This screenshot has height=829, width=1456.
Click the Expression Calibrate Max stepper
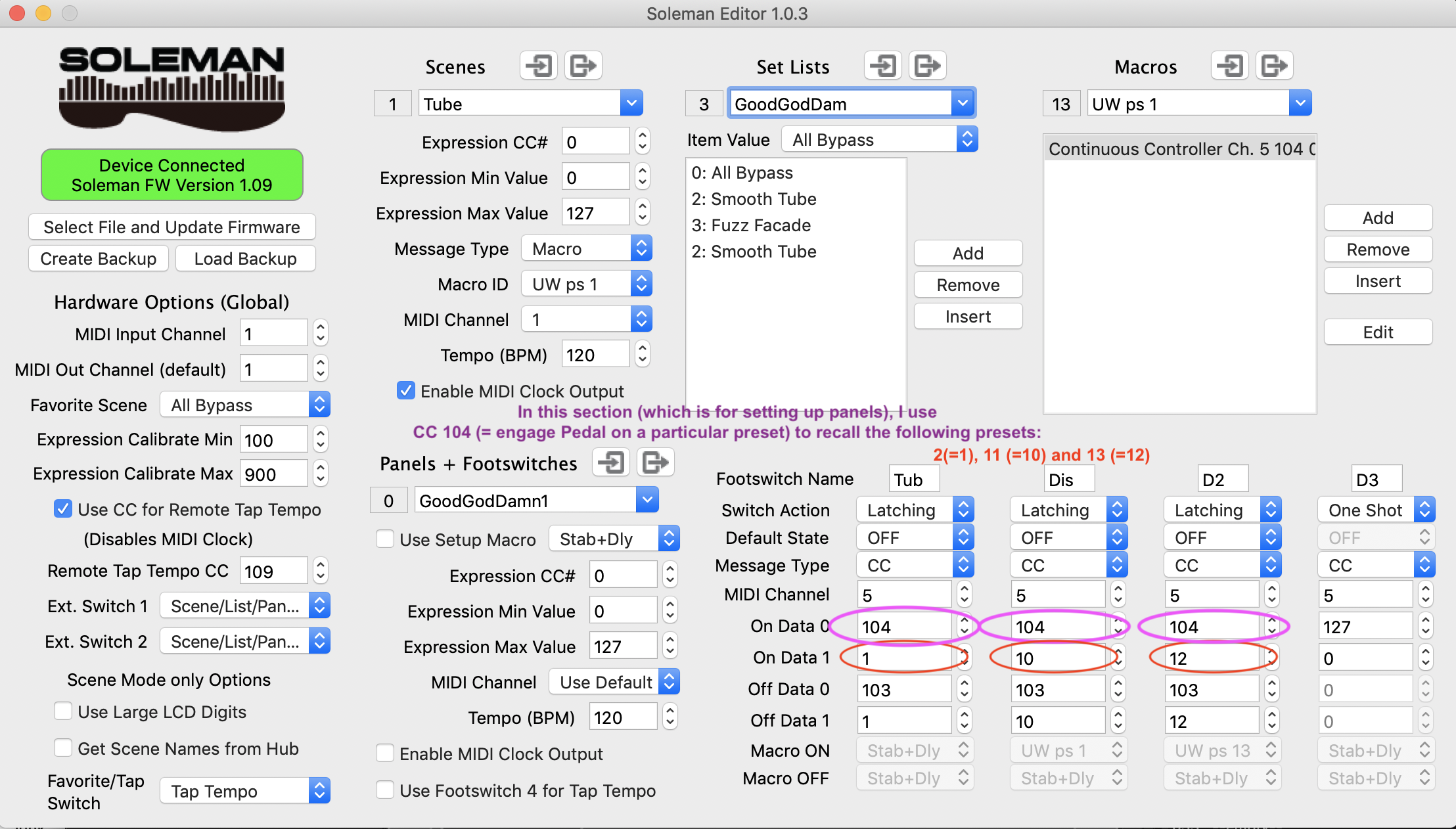click(321, 473)
